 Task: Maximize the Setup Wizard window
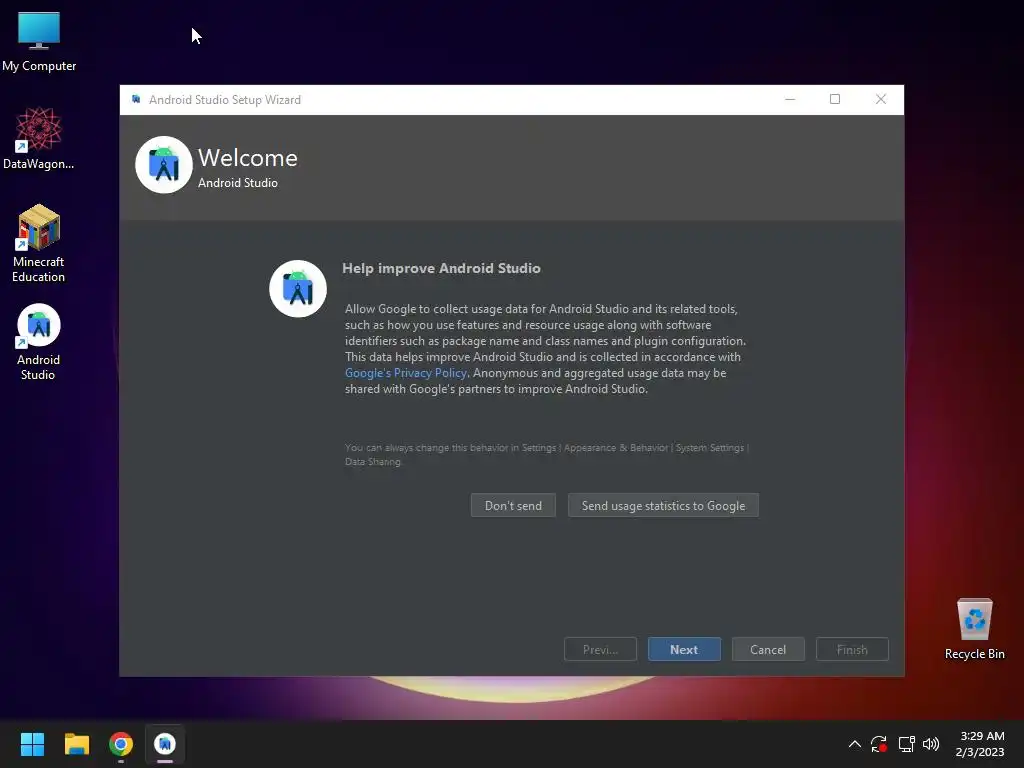coord(835,99)
